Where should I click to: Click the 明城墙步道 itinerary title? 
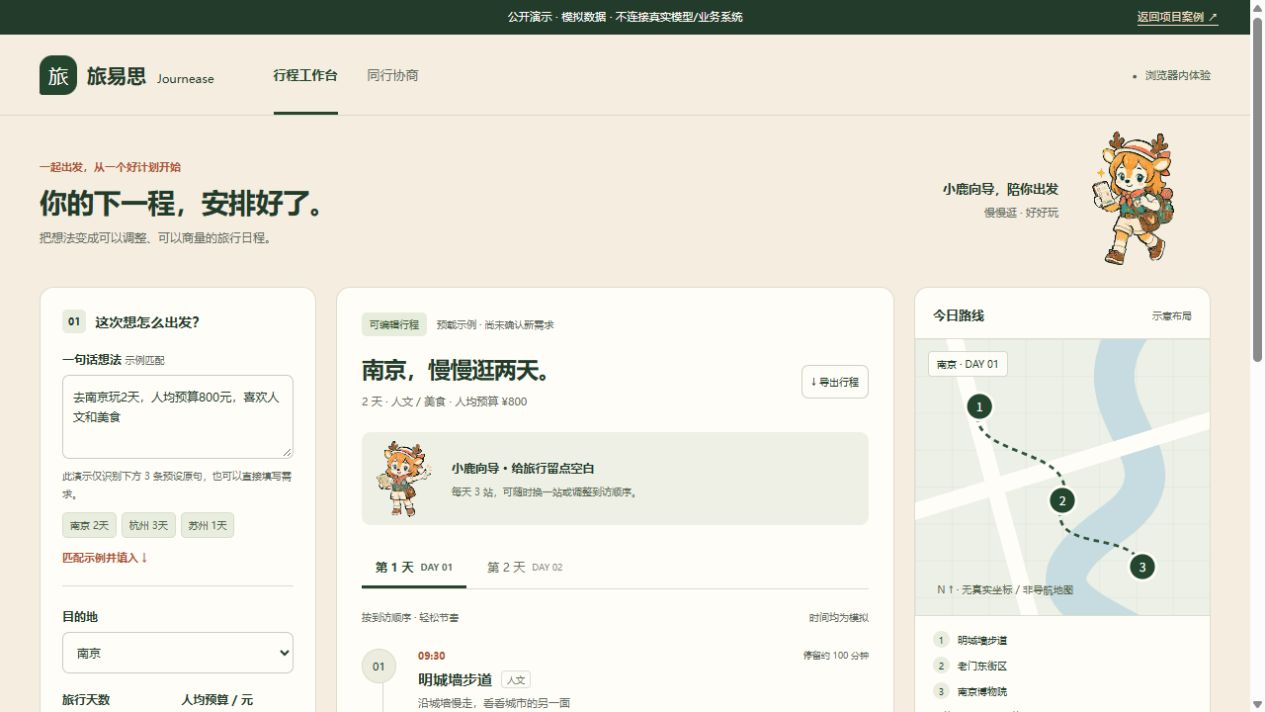[x=455, y=680]
